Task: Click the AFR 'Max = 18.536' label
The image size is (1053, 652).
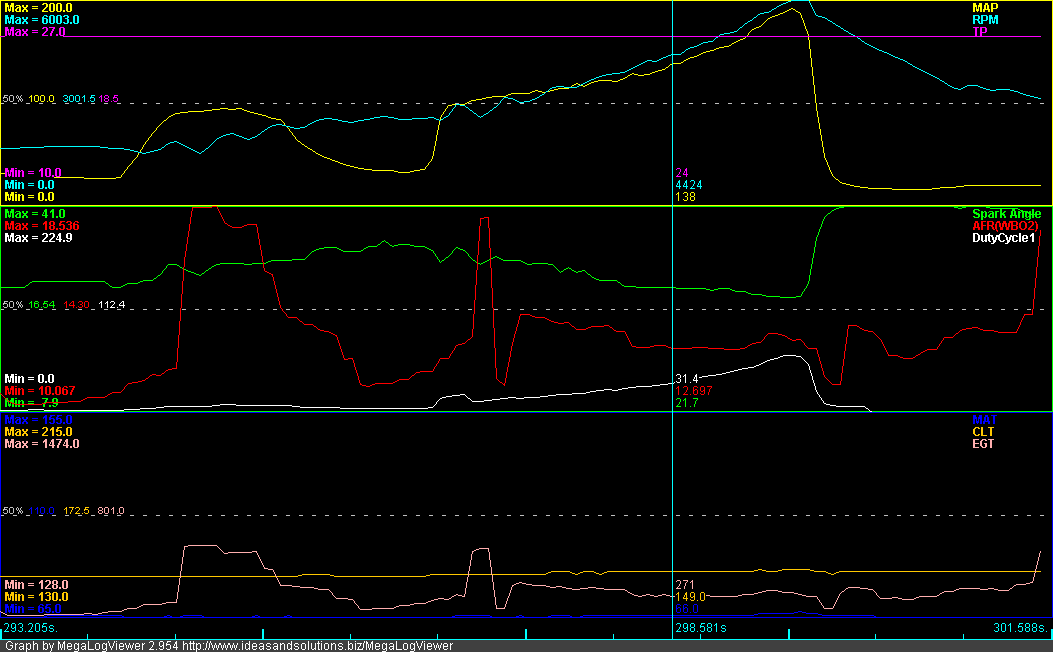Action: [41, 226]
